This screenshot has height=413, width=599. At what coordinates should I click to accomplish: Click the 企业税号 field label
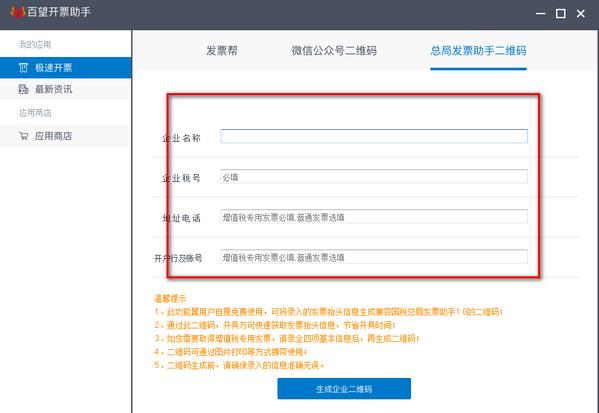181,178
